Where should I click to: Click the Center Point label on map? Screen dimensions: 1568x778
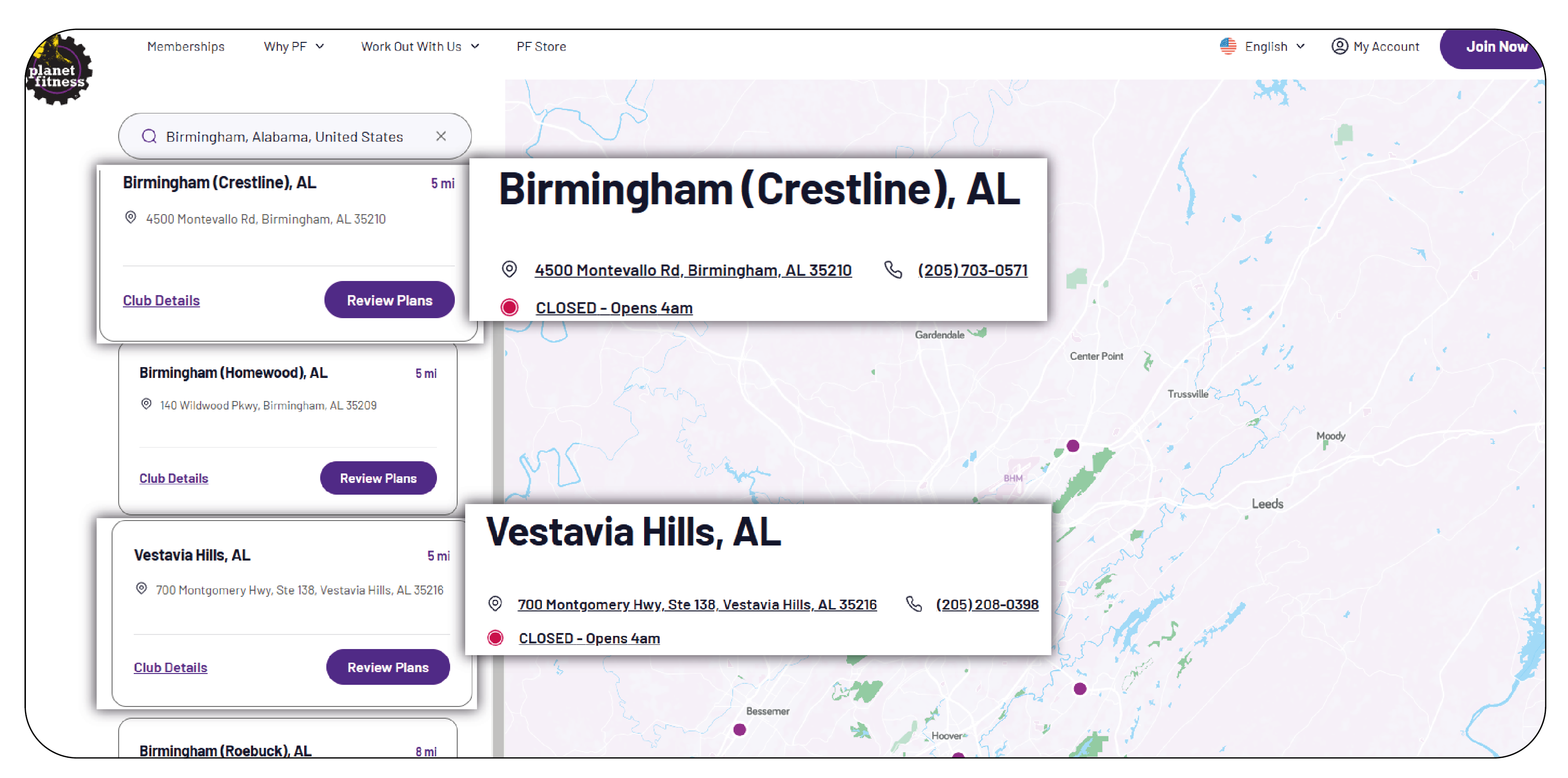pos(1096,356)
